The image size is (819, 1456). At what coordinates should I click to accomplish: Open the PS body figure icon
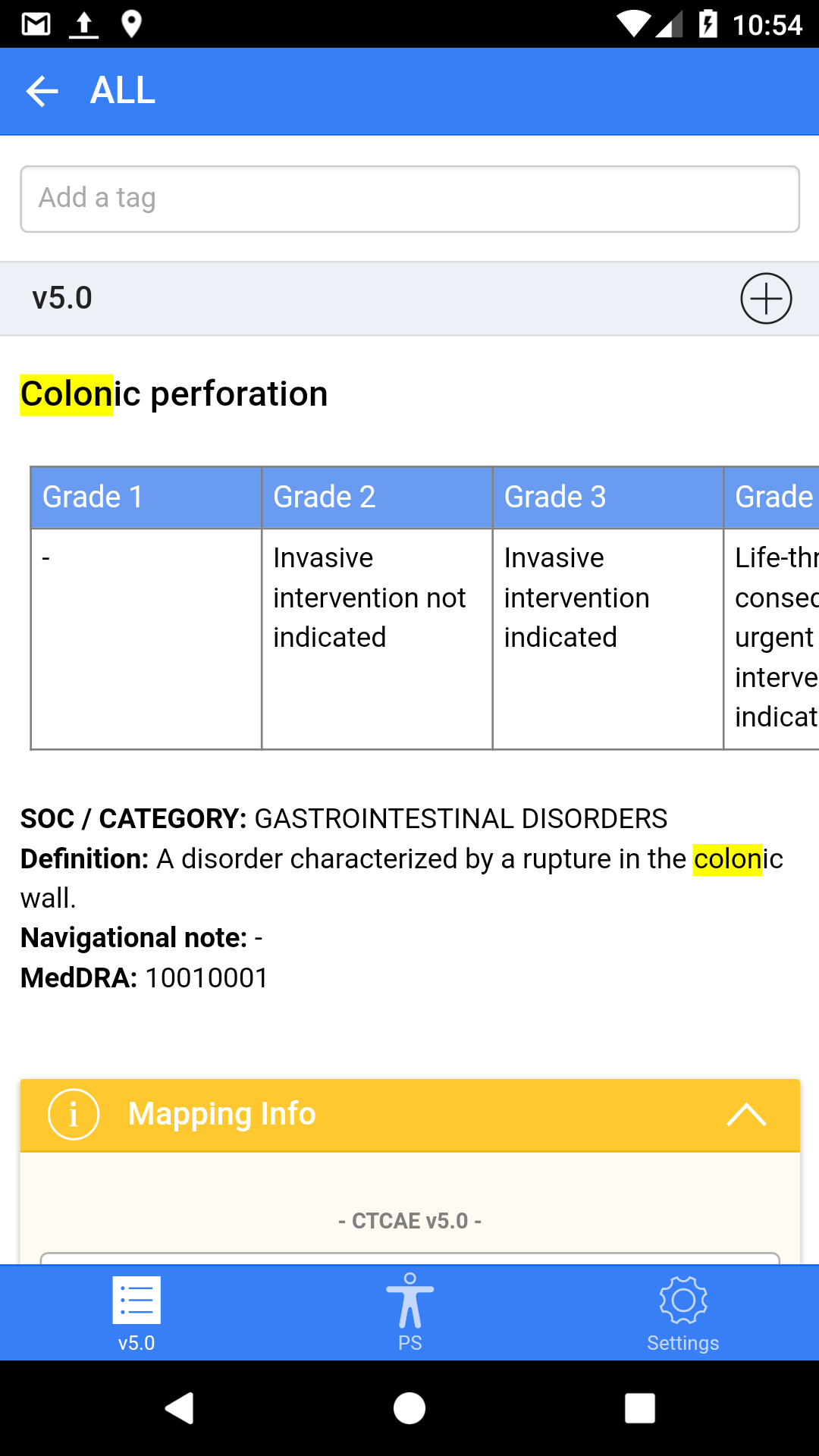(409, 1301)
